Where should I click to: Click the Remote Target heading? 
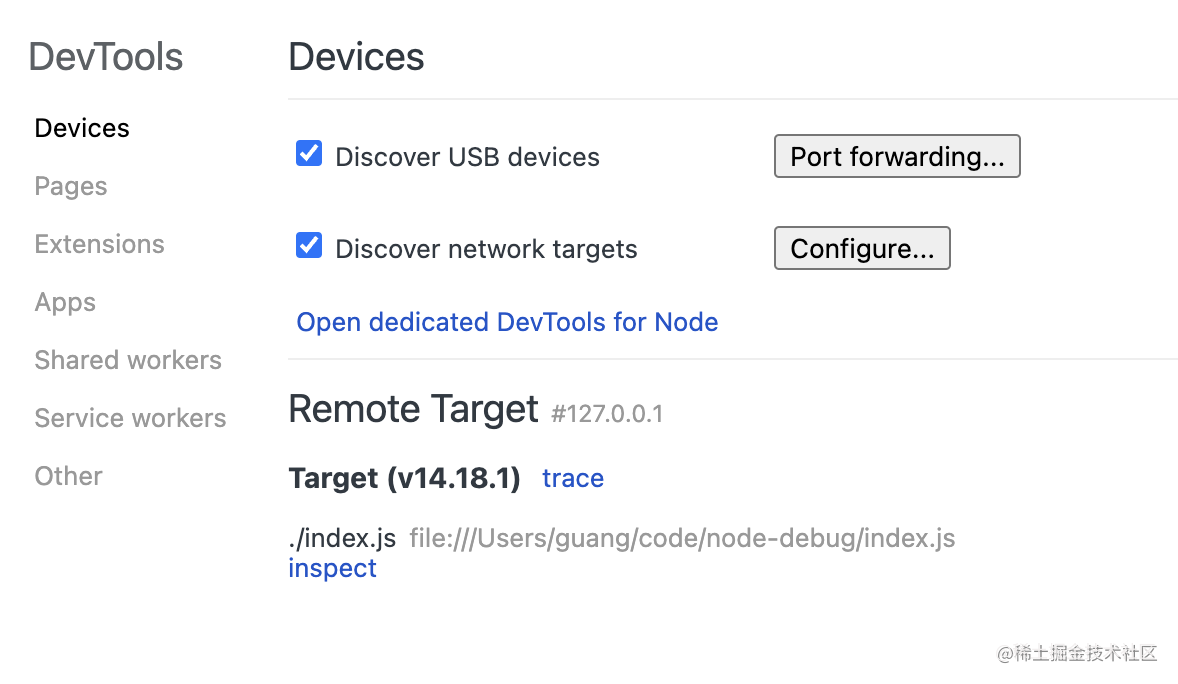(x=413, y=409)
